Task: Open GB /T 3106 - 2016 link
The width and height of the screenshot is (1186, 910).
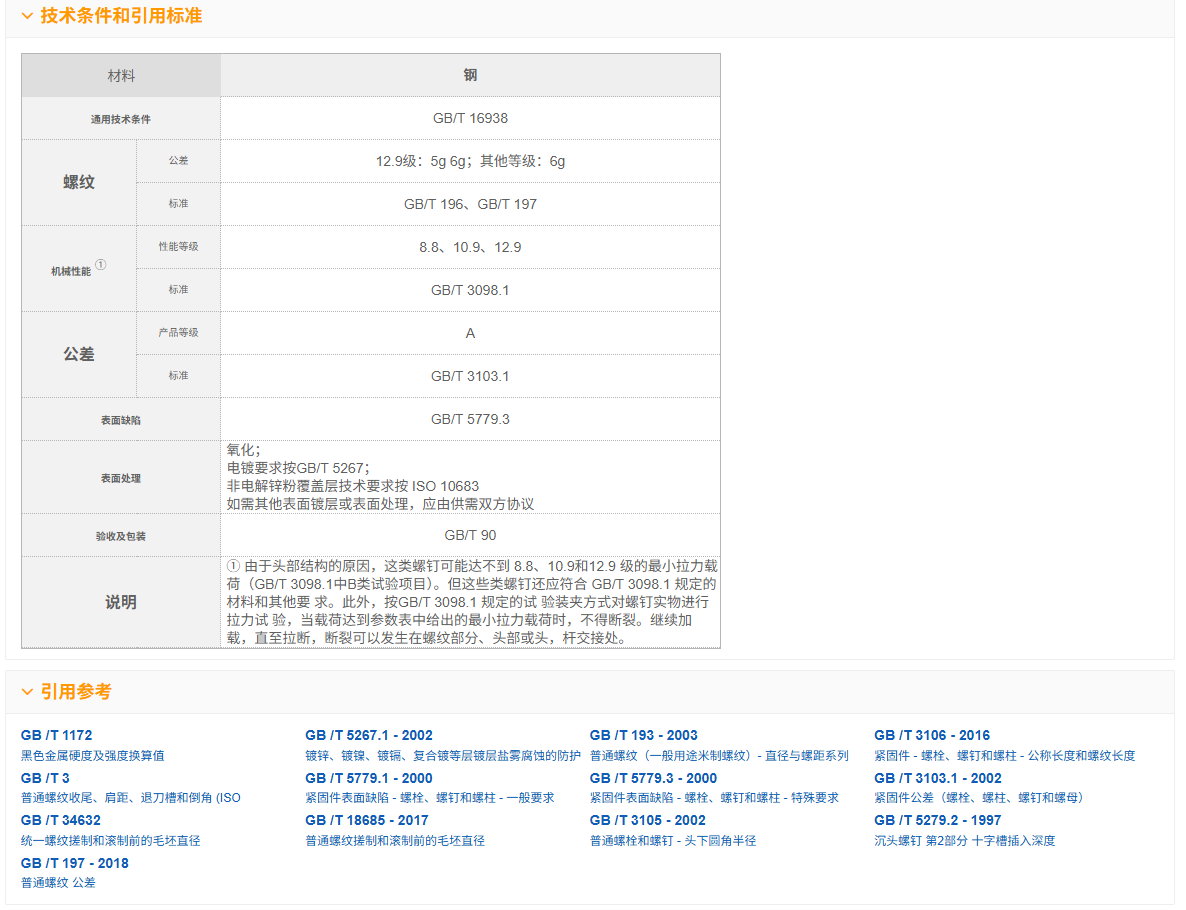Action: (x=932, y=735)
